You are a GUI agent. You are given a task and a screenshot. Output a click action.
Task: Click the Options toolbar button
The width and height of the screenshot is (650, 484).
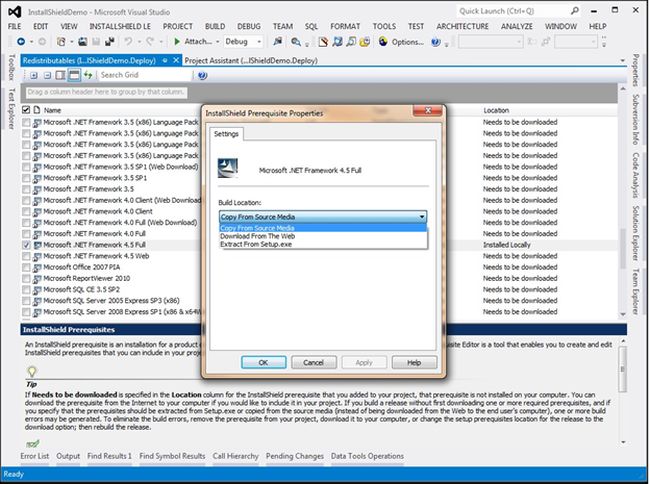pyautogui.click(x=401, y=41)
